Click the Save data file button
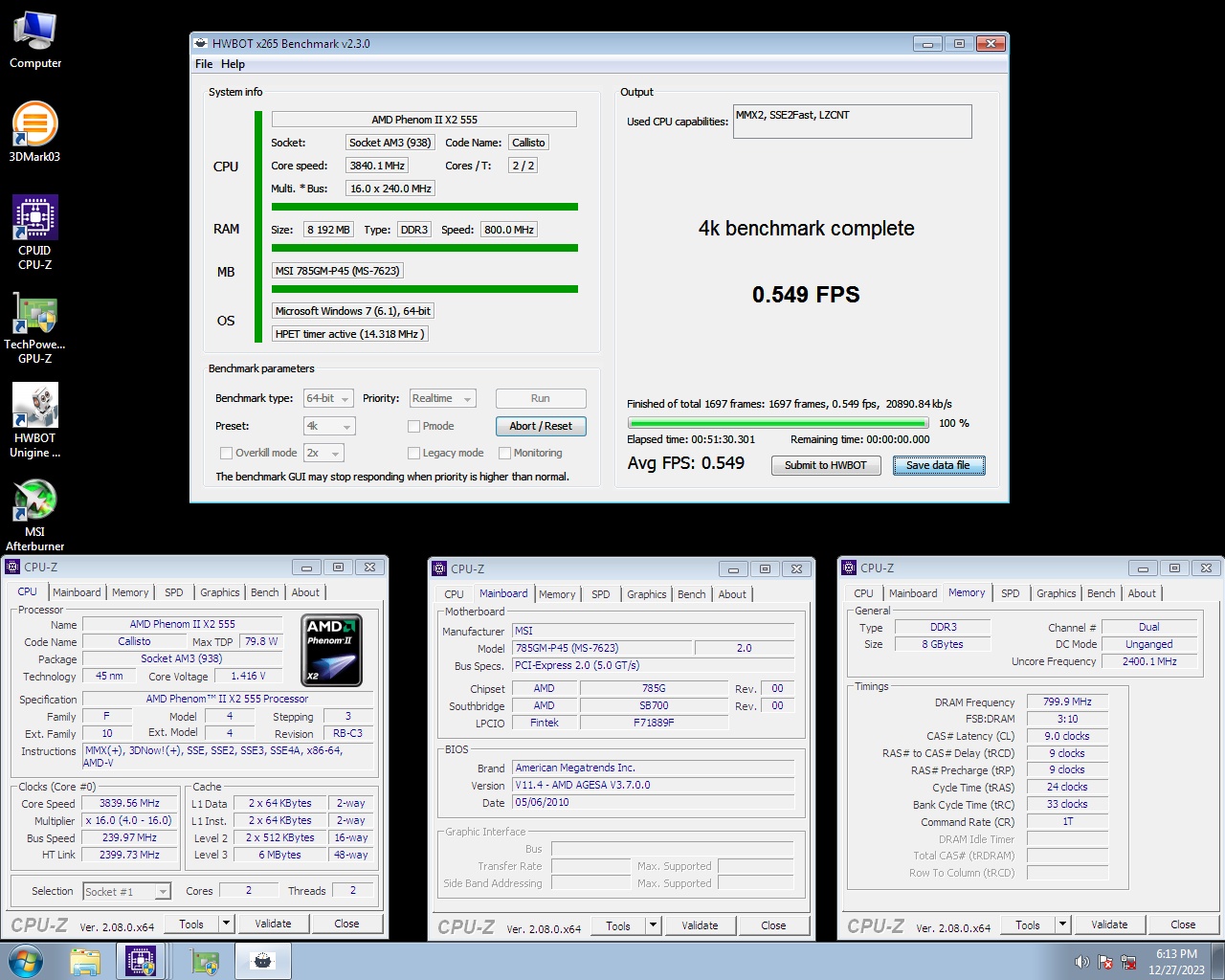1225x980 pixels. pos(939,465)
